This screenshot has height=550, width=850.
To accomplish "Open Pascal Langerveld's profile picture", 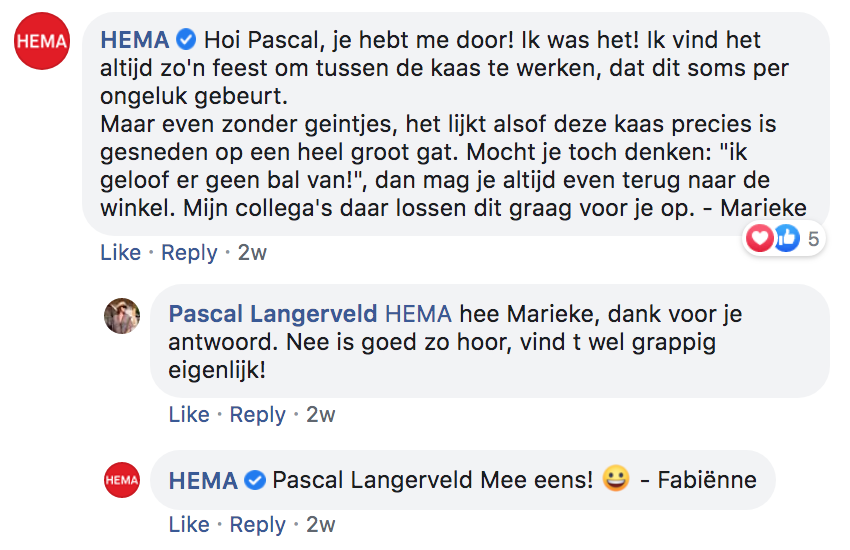I will click(122, 316).
